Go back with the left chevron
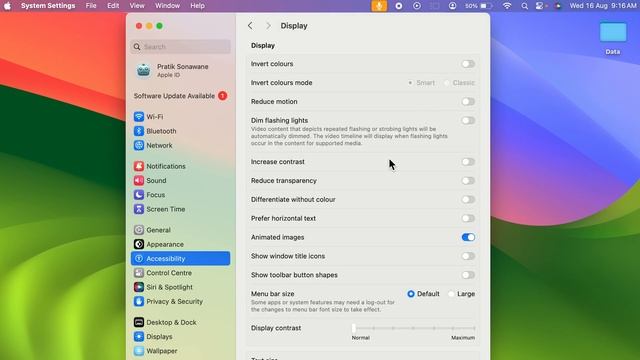This screenshot has height=360, width=640. [x=250, y=26]
